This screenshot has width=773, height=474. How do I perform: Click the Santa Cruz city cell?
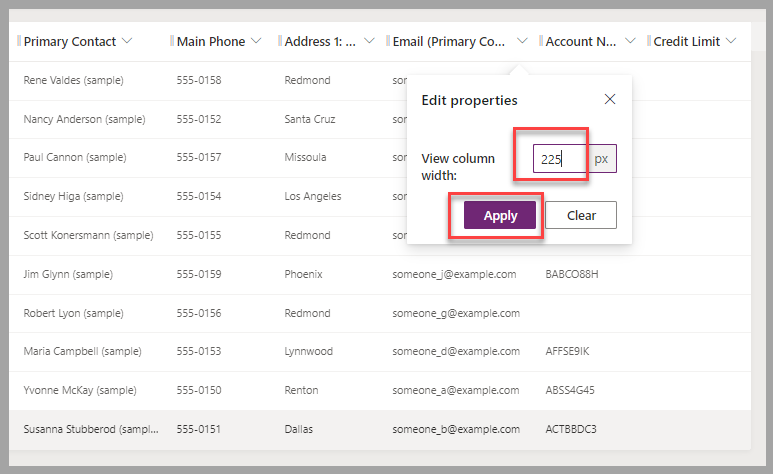coord(310,119)
